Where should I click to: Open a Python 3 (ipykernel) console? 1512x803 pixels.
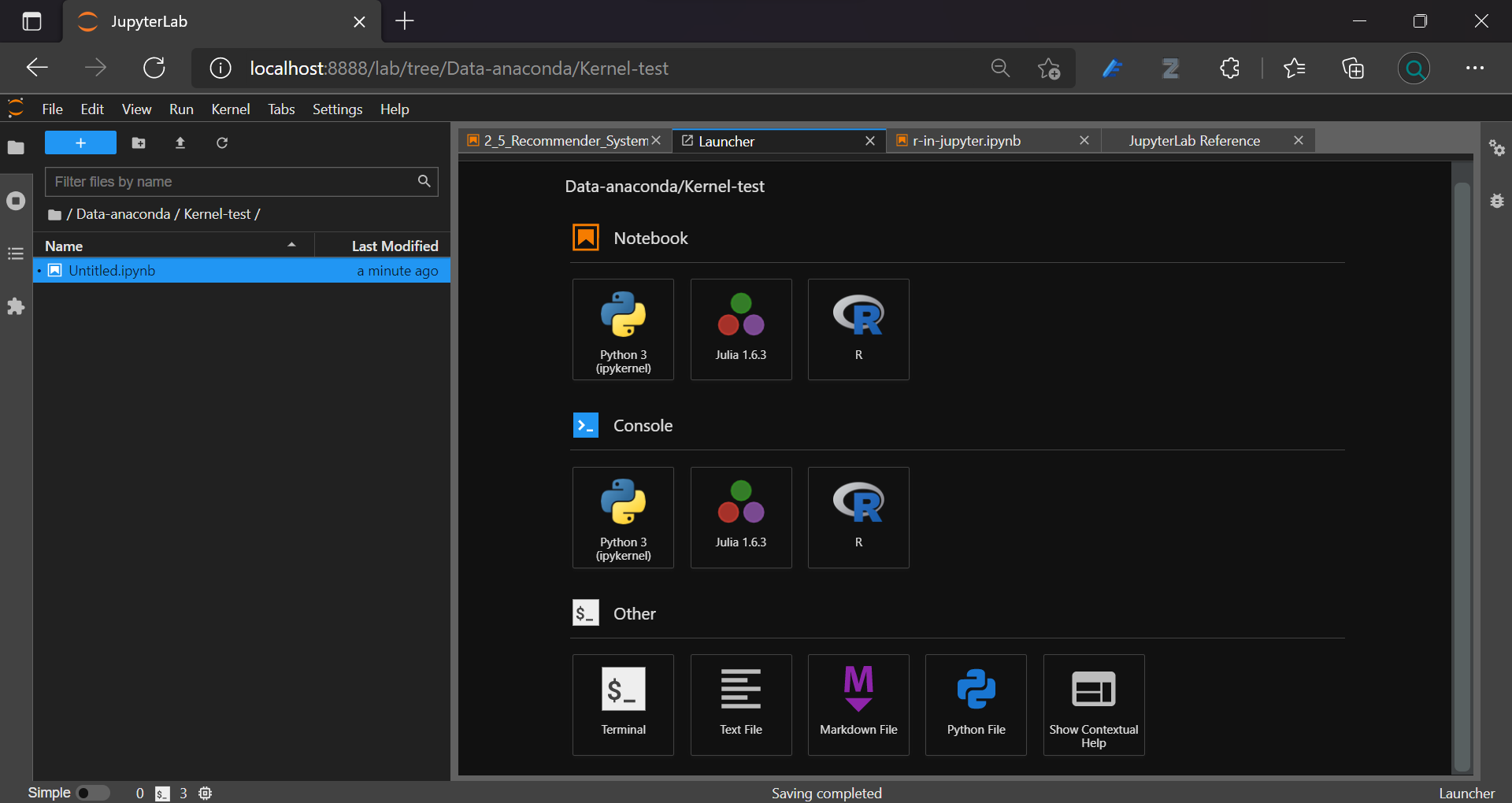[623, 517]
